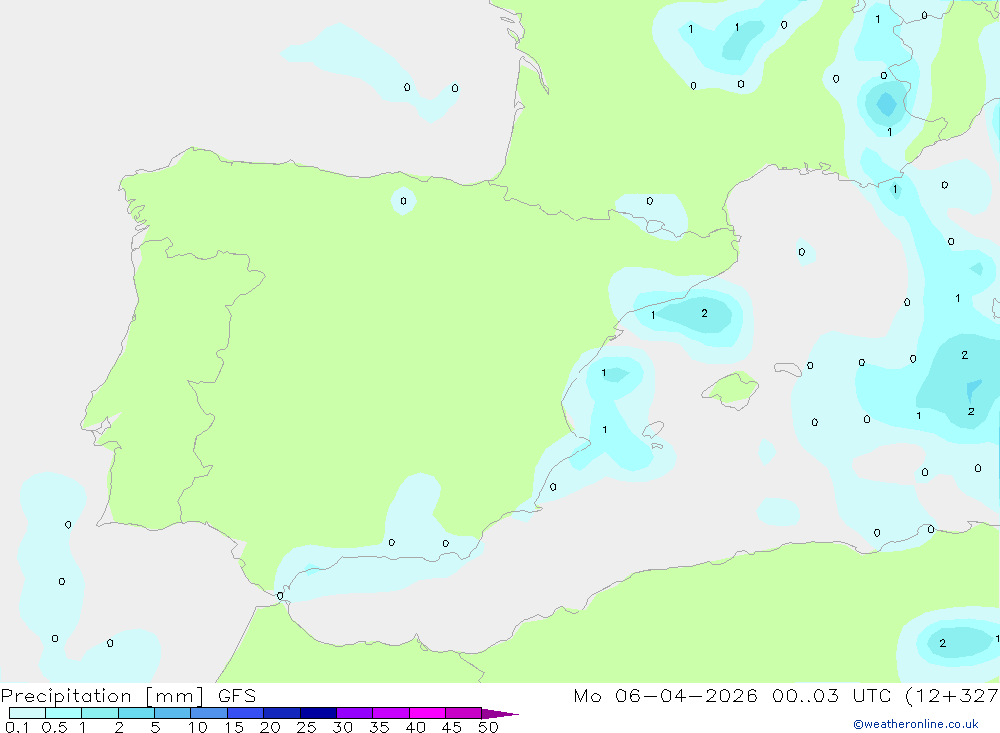This screenshot has height=733, width=1000.
Task: Click the purple arrow tip above 50 mm
Action: [x=500, y=714]
